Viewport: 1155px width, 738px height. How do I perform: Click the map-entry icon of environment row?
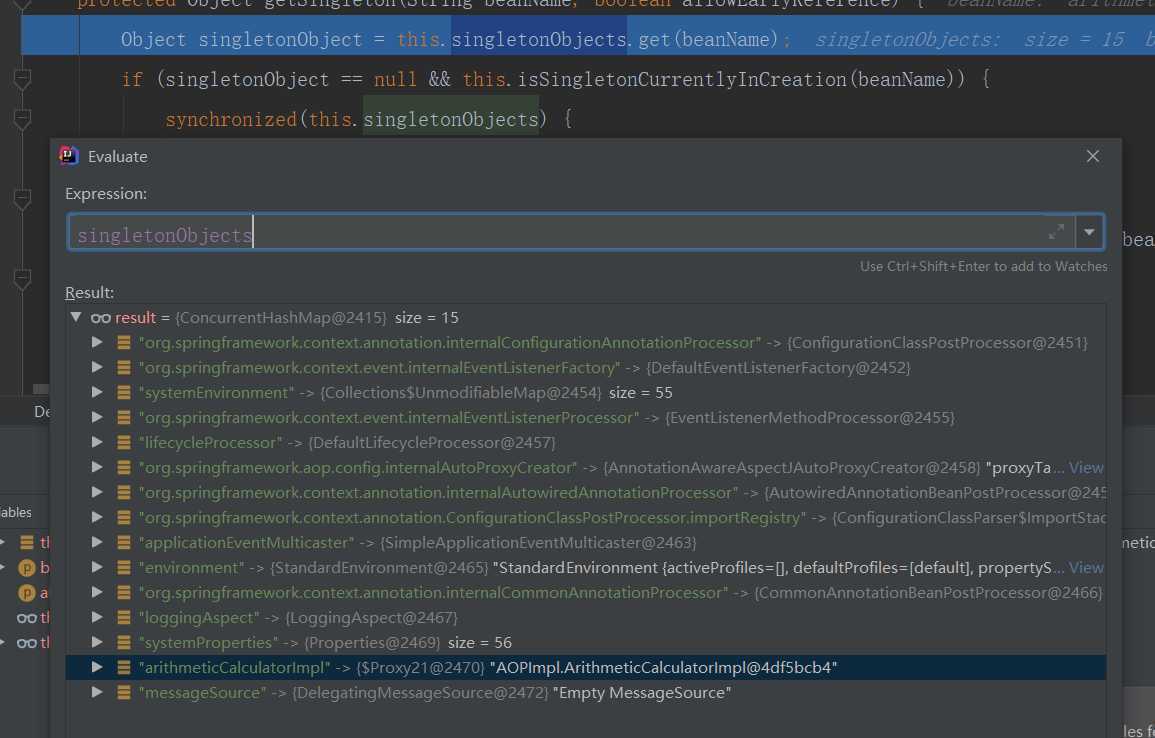point(124,568)
